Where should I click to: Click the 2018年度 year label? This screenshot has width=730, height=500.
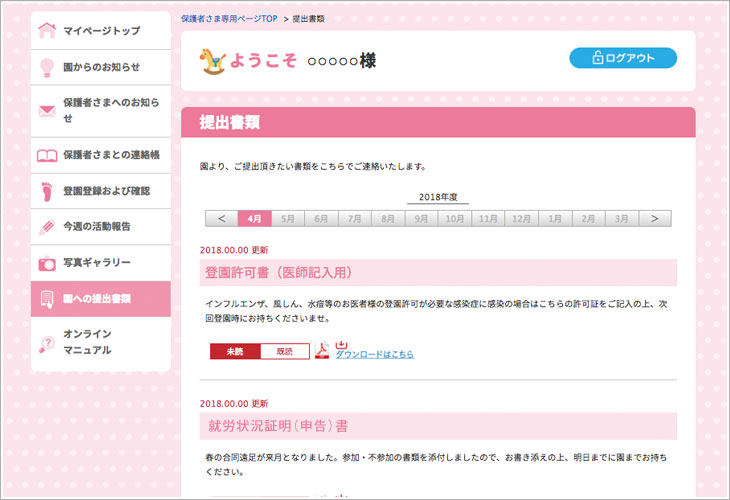pyautogui.click(x=438, y=197)
